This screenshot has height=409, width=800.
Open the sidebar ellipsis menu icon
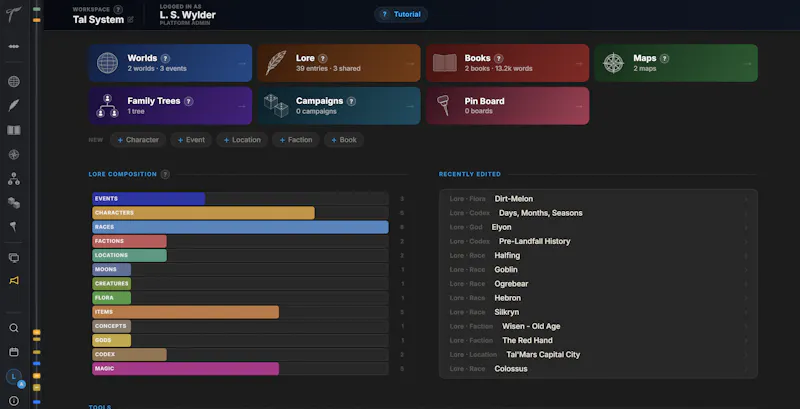click(14, 46)
